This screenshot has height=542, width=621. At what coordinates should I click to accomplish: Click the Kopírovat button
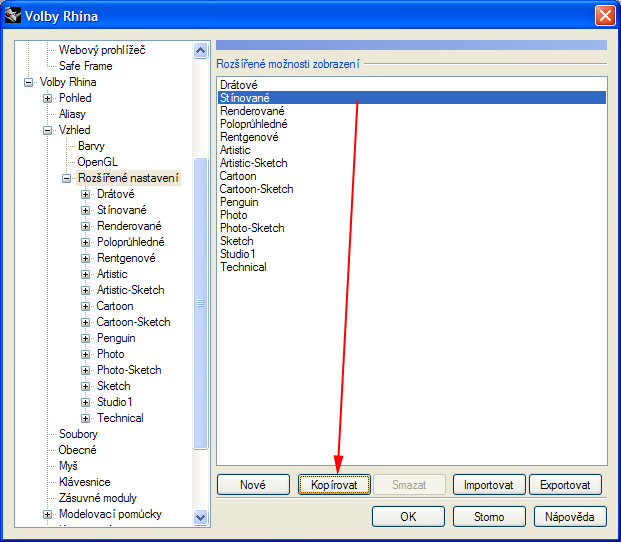point(334,485)
